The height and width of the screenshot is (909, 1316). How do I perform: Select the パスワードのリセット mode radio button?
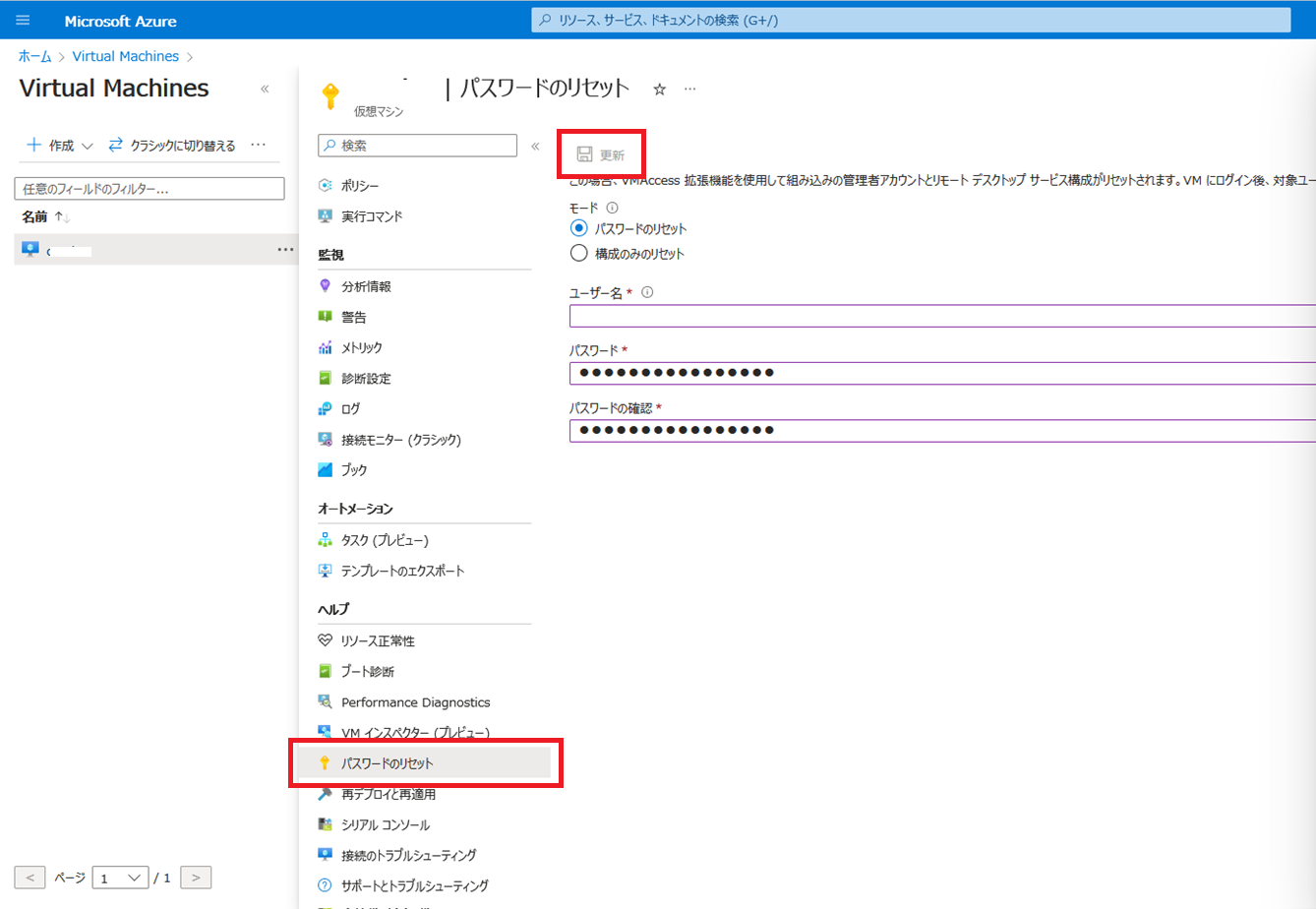pos(578,228)
